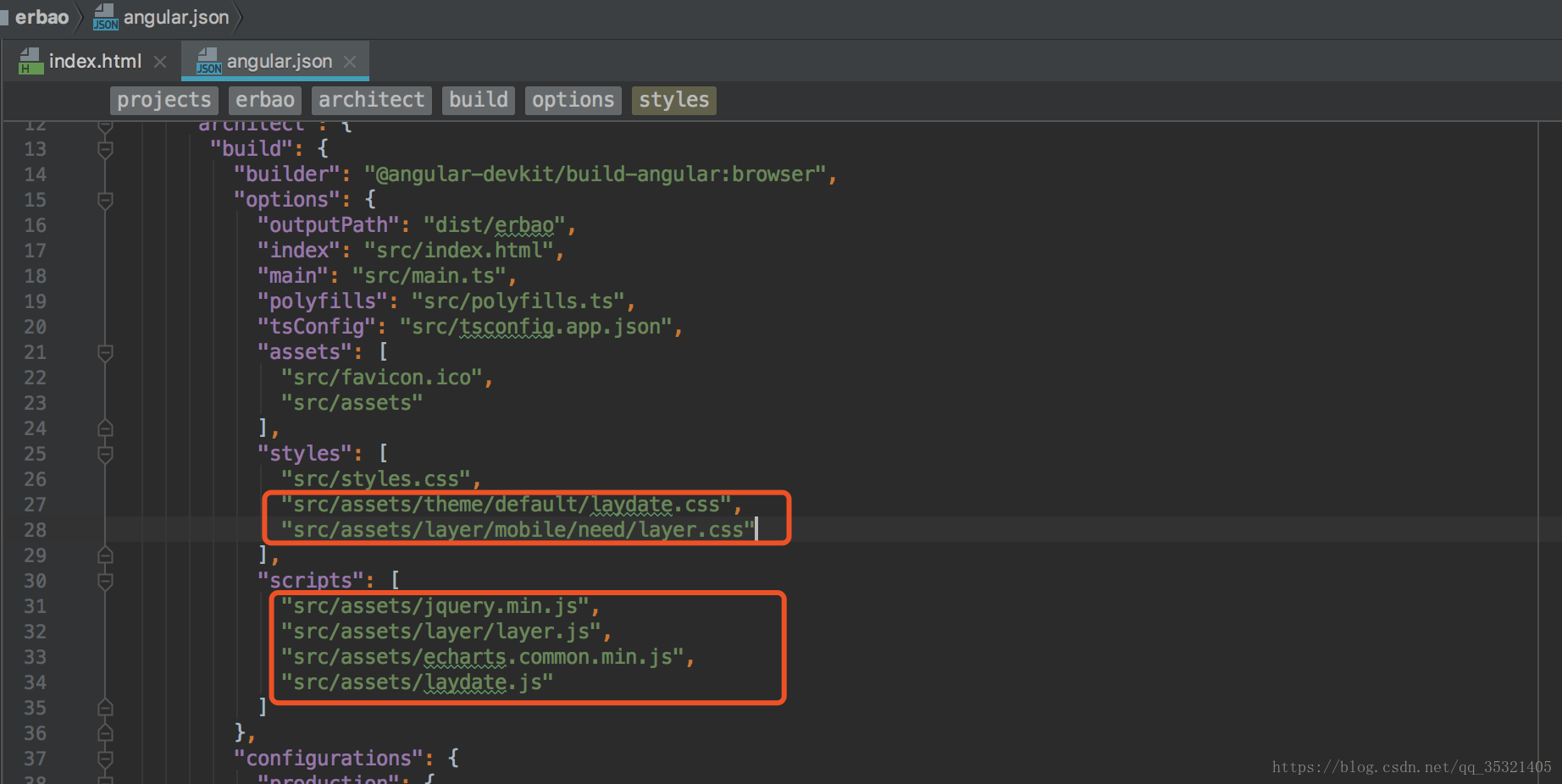Click the "src/polyfills.ts" value
The width and height of the screenshot is (1562, 784).
pyautogui.click(x=518, y=301)
